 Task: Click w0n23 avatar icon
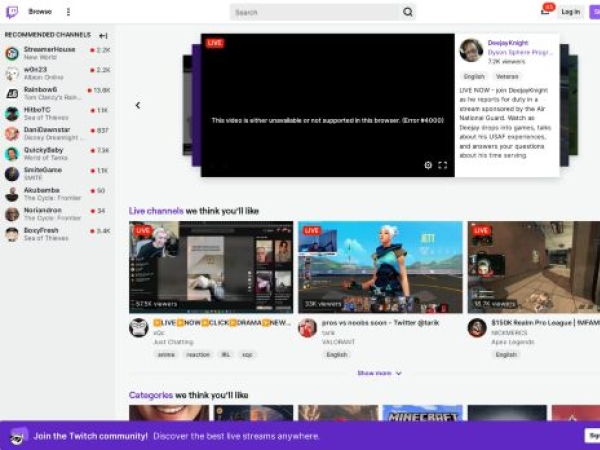tap(12, 74)
